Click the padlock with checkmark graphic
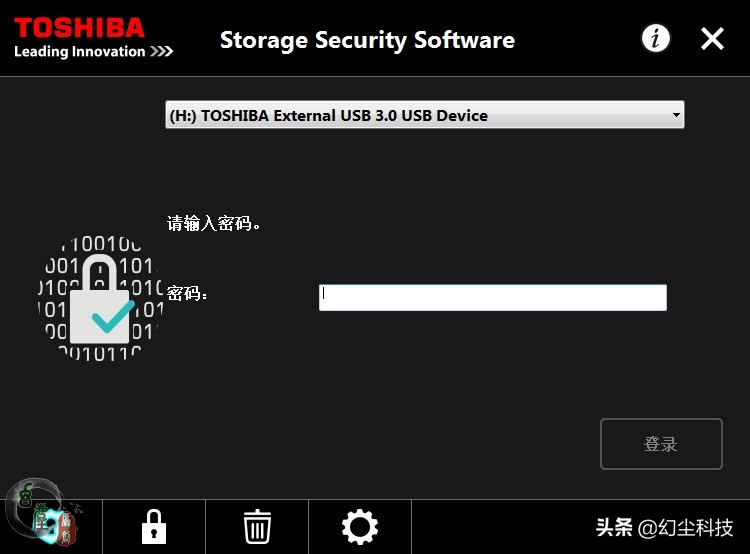Image resolution: width=750 pixels, height=554 pixels. coord(100,296)
